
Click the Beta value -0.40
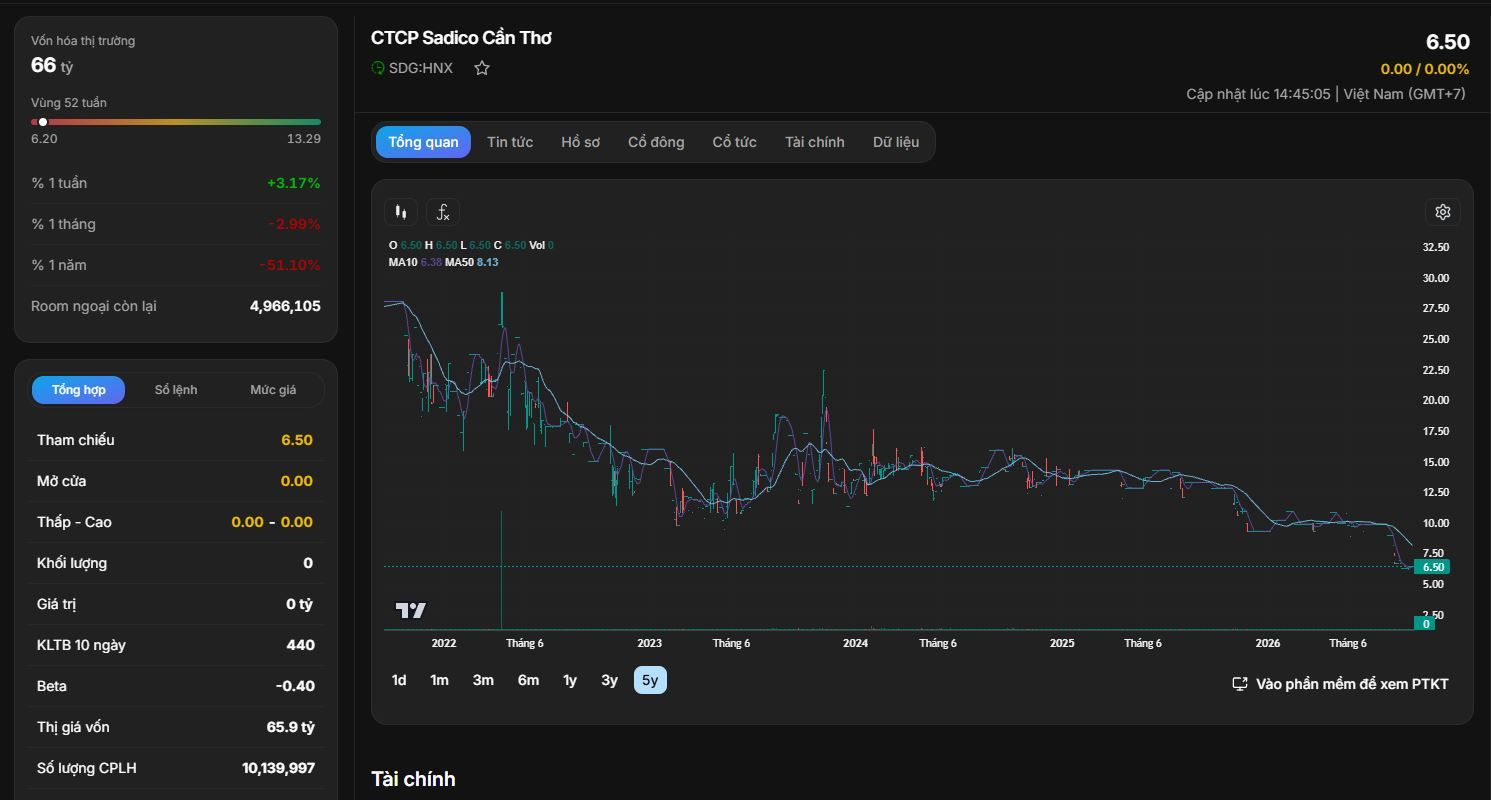(295, 686)
